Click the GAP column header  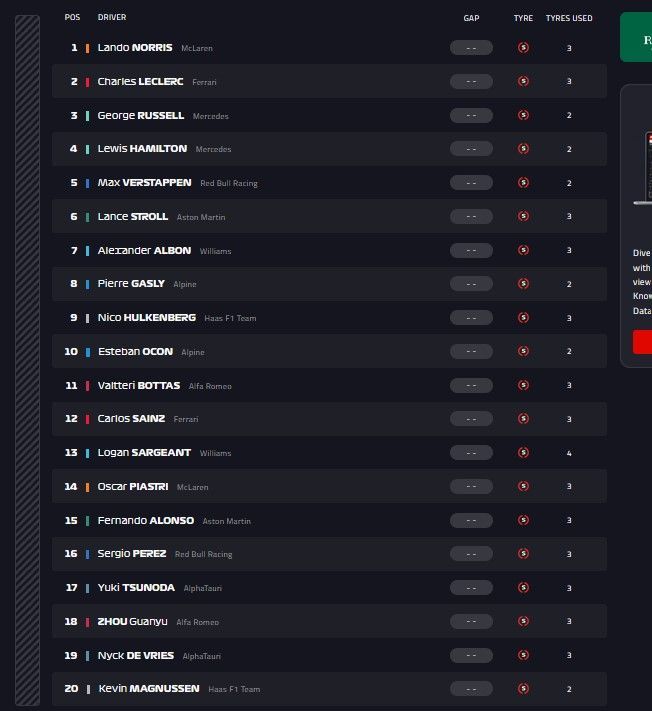[x=471, y=18]
